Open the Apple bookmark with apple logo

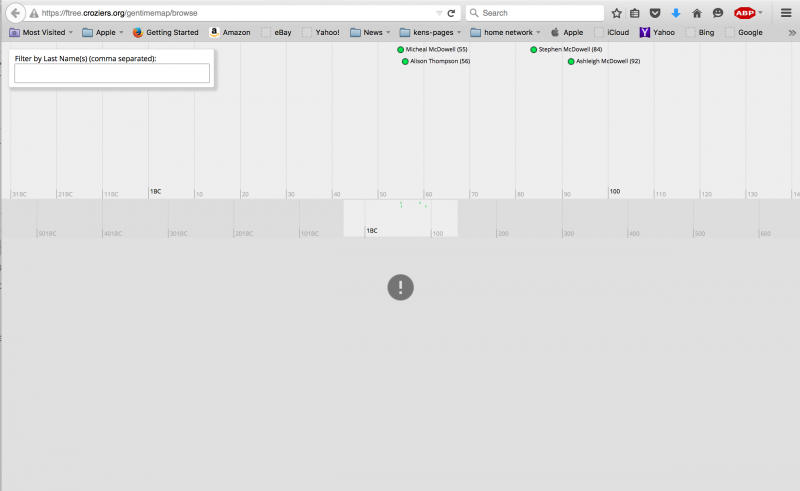567,32
